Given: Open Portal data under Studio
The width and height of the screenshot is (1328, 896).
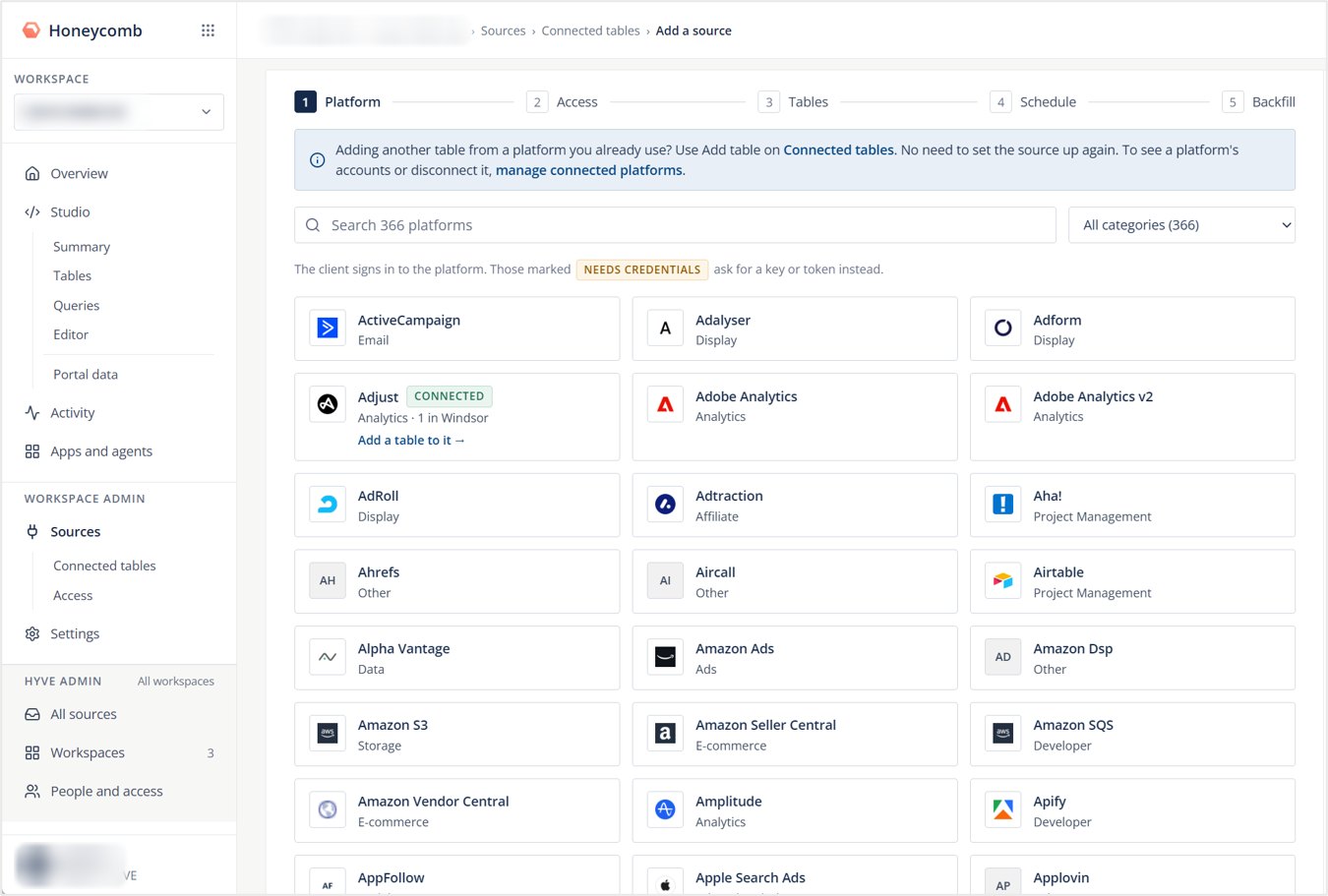Looking at the screenshot, I should coord(86,375).
